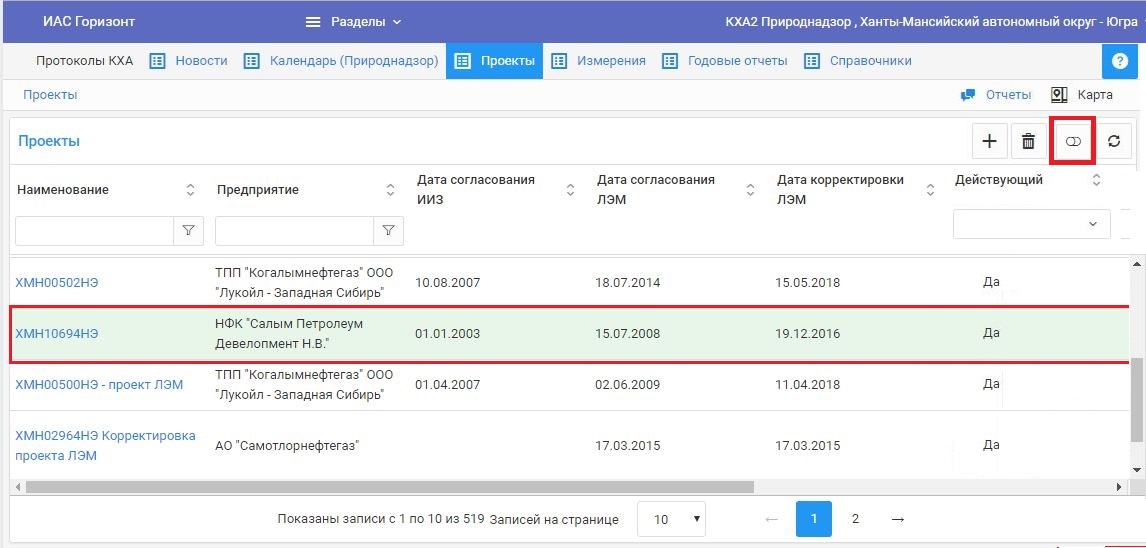Screen dimensions: 1146x548
Task: Open ХМН02964НЭ Корректировка проекта ЛЭМ
Action: pos(105,445)
